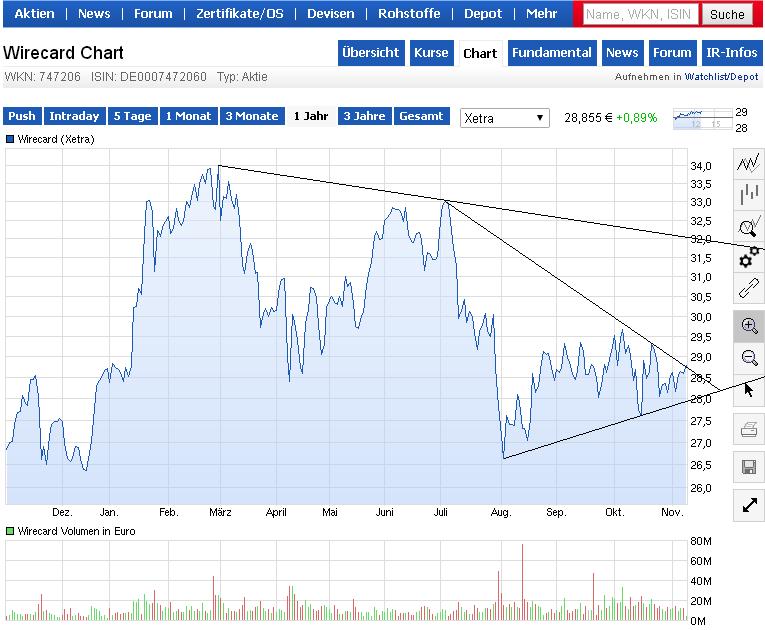The image size is (765, 630).
Task: Expand chart to fullscreen arrow icon
Action: pyautogui.click(x=748, y=505)
